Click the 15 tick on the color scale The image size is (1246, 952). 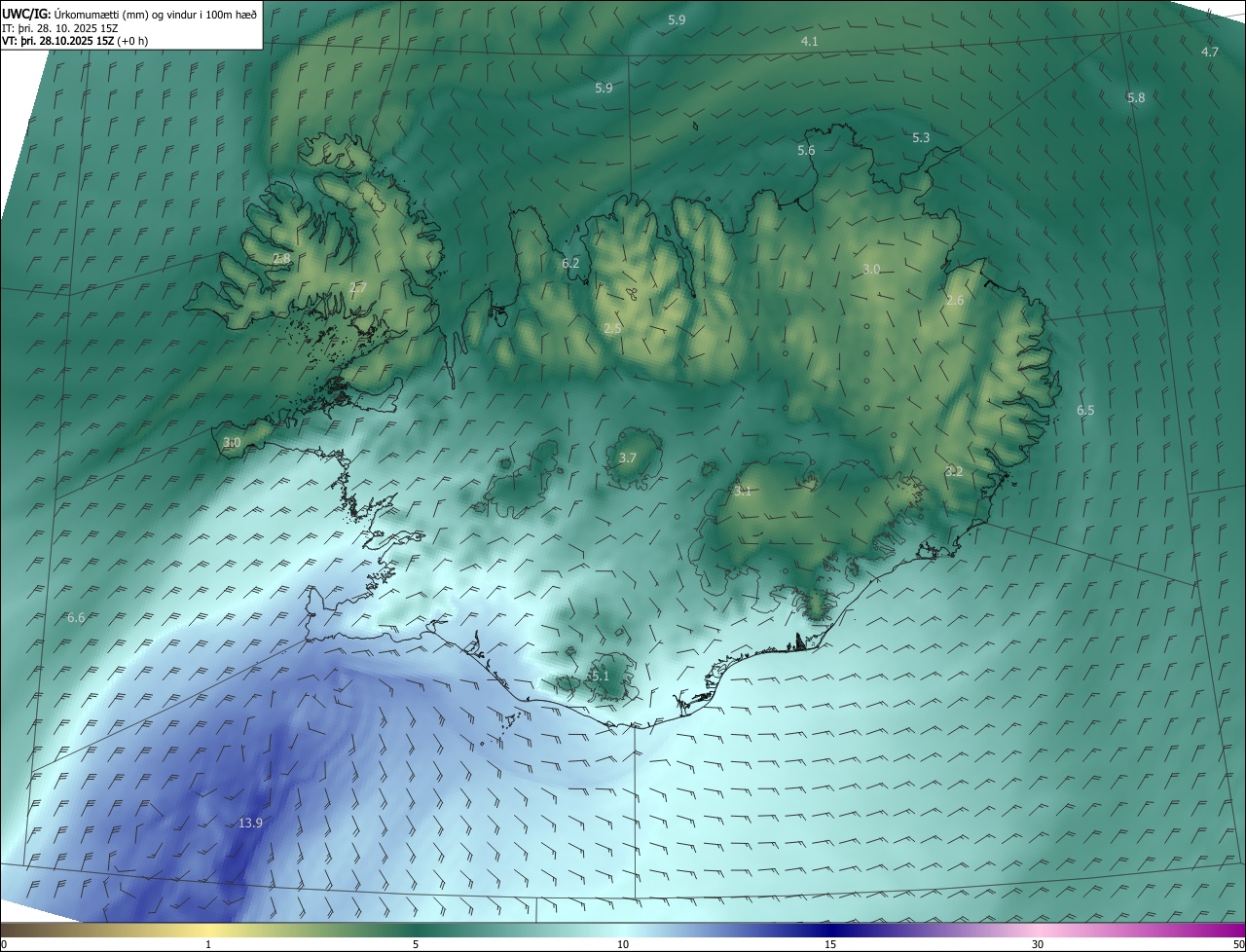(830, 944)
